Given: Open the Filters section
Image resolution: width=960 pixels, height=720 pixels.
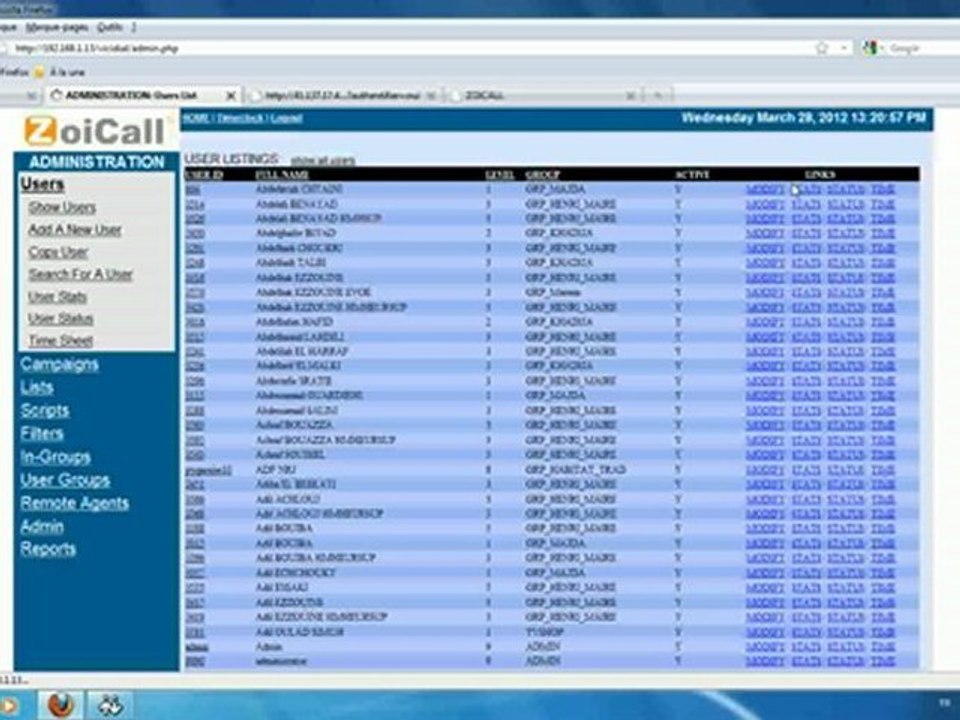Looking at the screenshot, I should pos(42,434).
